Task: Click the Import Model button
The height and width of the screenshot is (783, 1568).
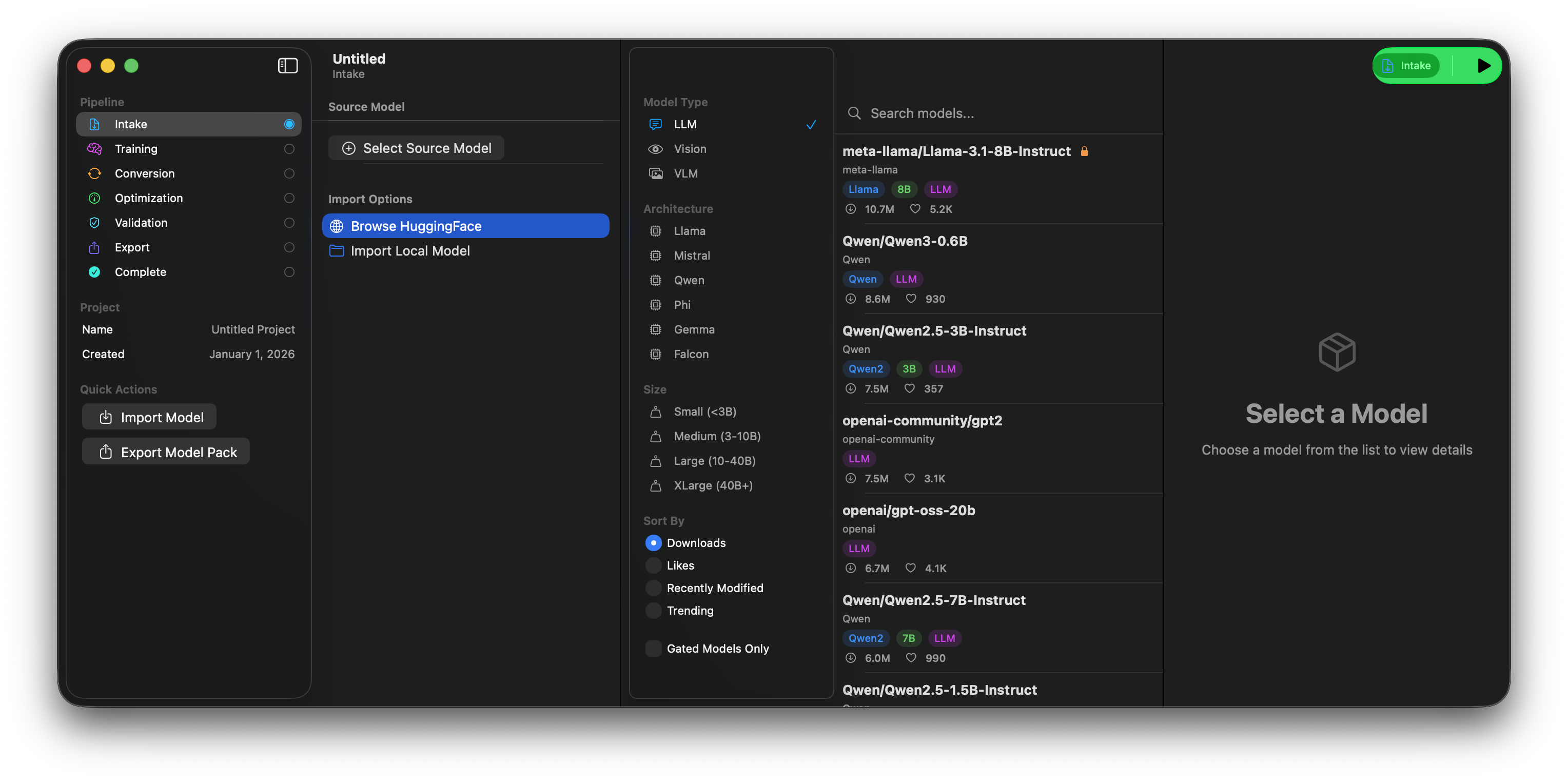Action: (148, 417)
